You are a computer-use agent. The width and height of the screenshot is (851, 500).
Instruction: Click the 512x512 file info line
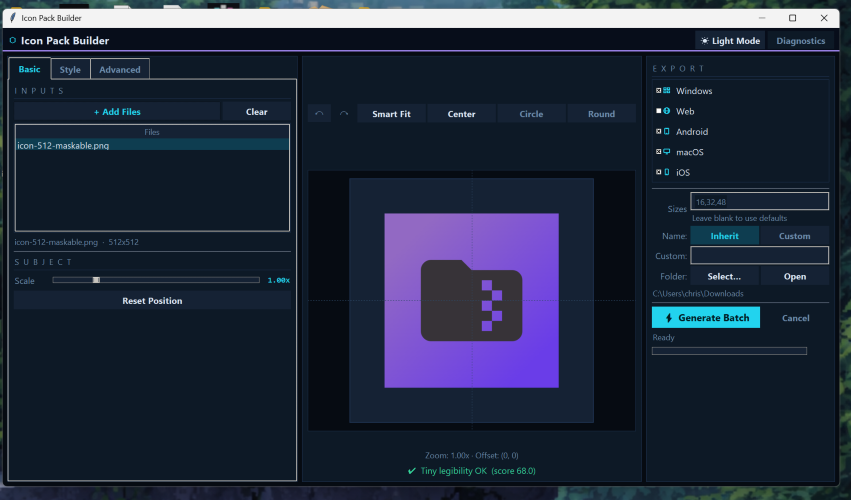(x=77, y=242)
